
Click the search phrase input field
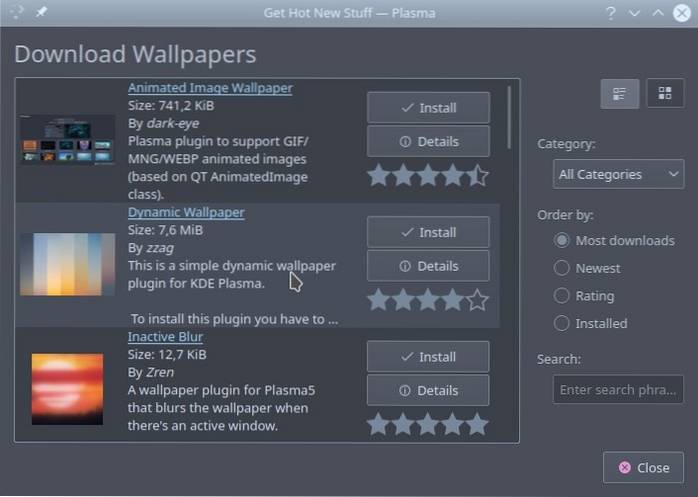[x=617, y=389]
